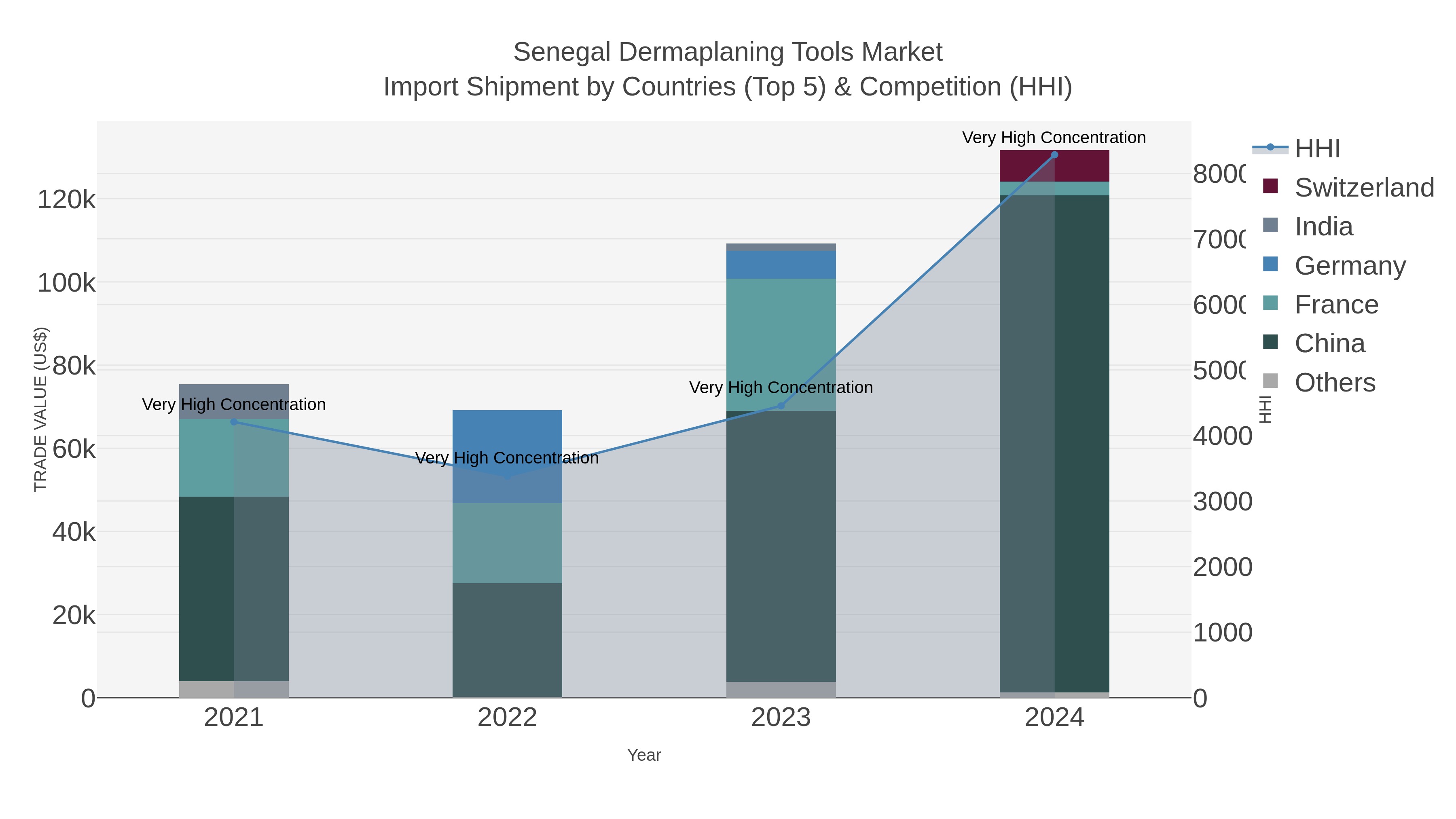Toggle the Germany legend entry
Image resolution: width=1456 pixels, height=819 pixels.
coord(1334,265)
